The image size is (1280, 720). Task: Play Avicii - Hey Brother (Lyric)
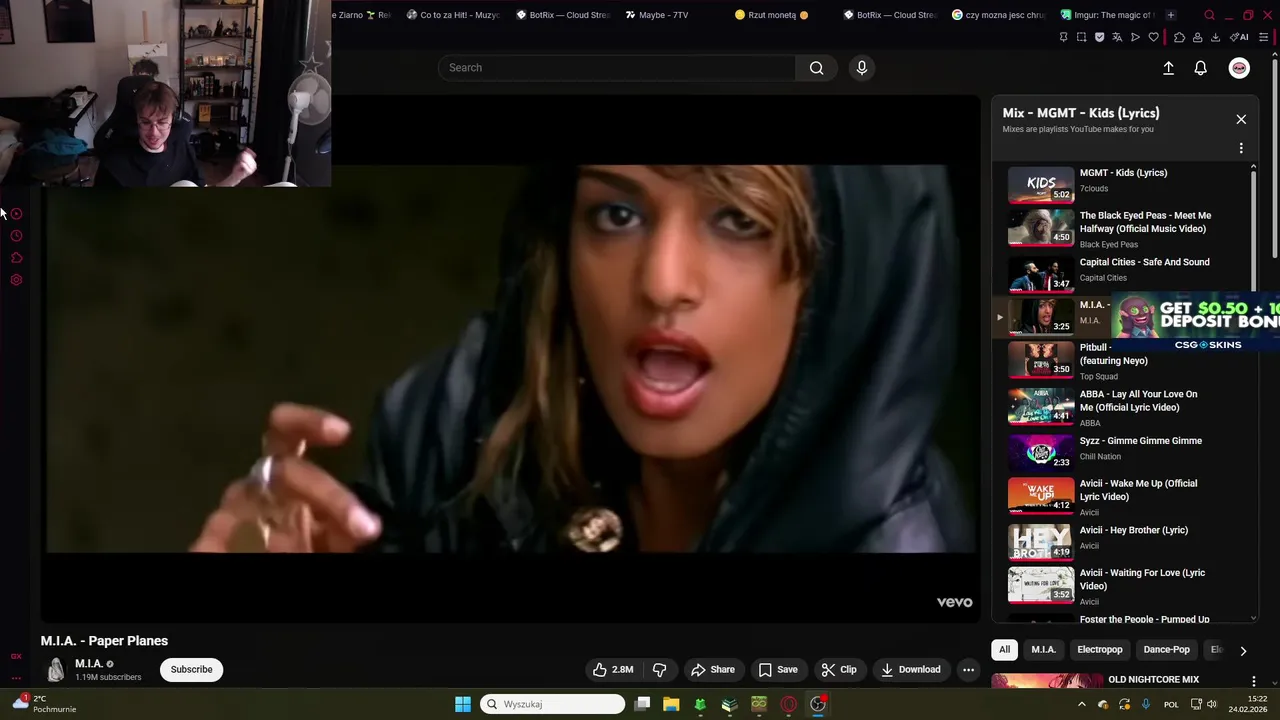click(1122, 541)
